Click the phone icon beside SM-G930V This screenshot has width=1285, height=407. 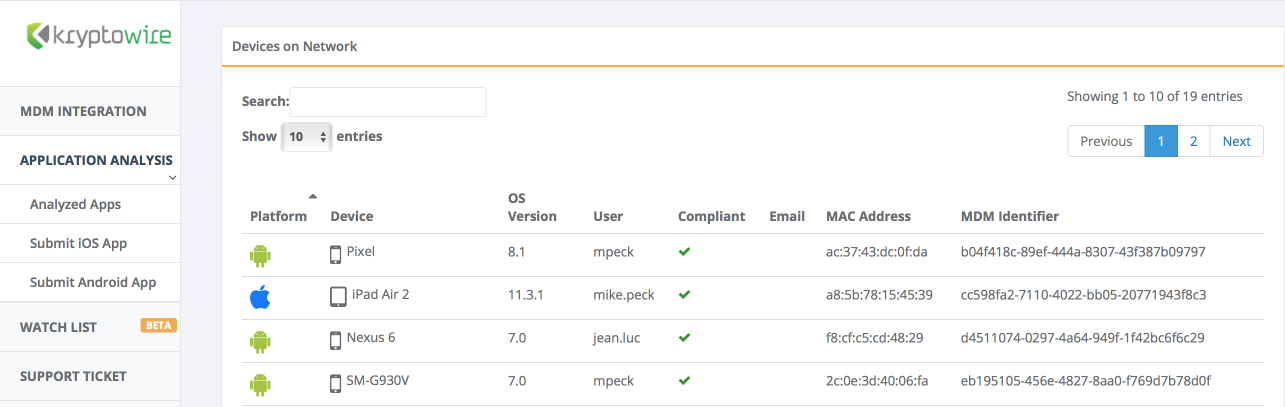(x=336, y=383)
